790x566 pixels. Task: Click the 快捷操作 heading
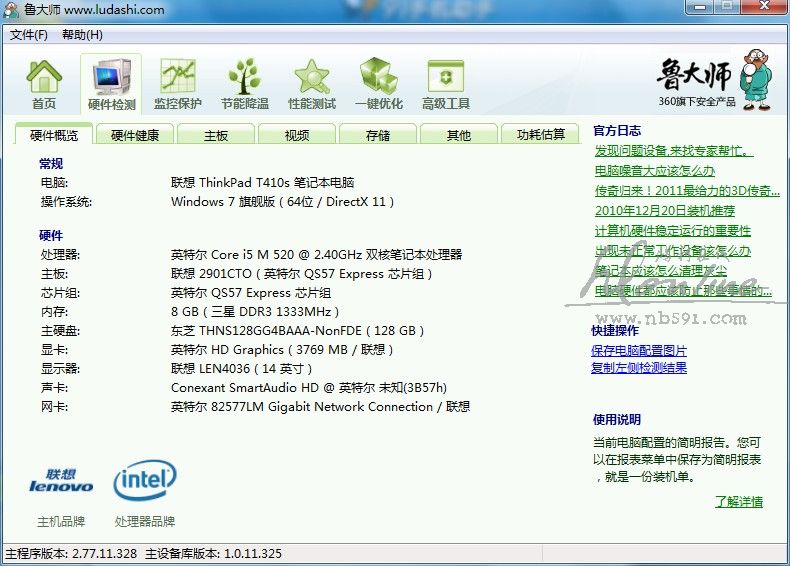pos(615,331)
